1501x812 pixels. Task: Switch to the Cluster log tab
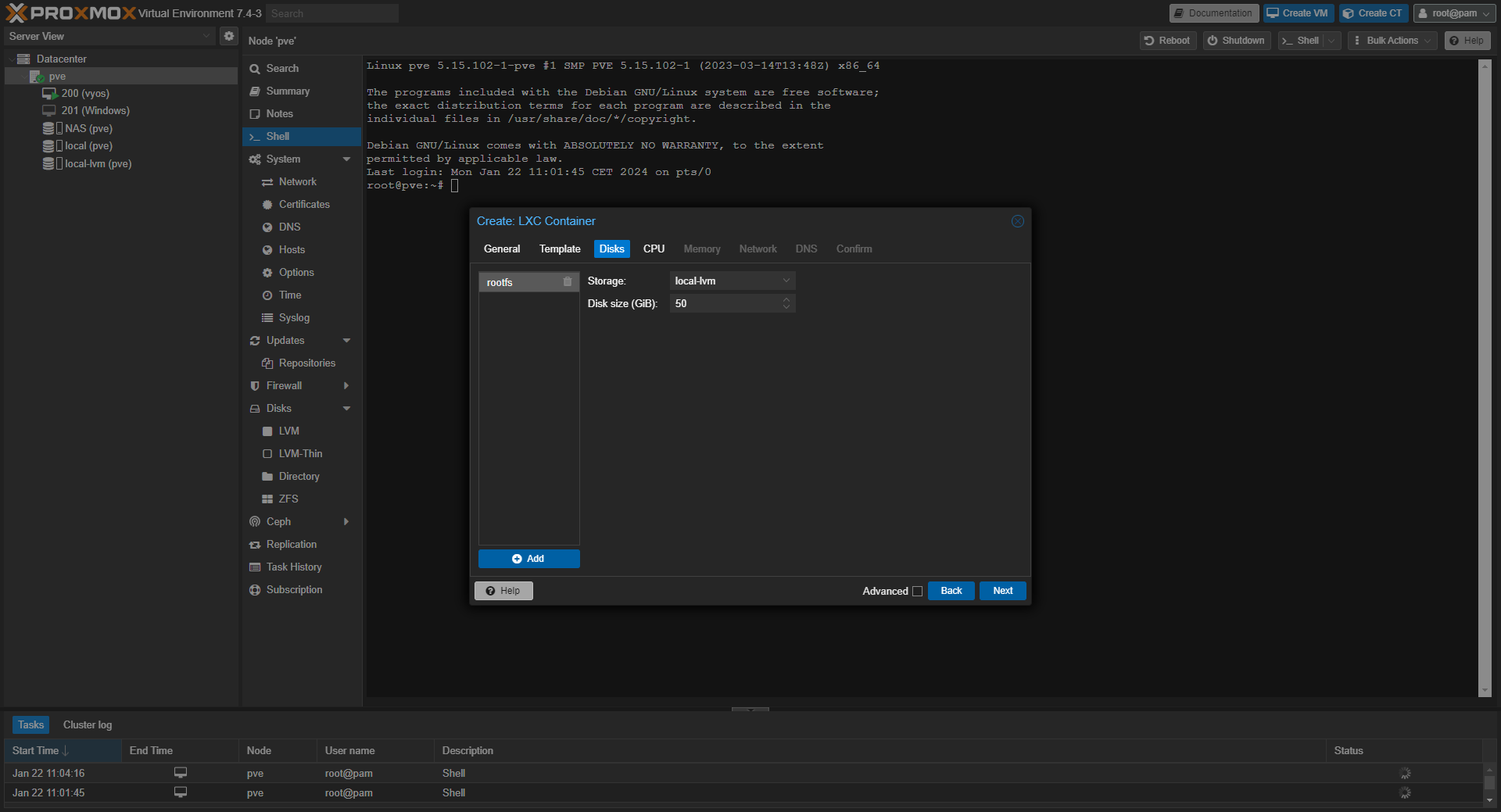click(88, 724)
